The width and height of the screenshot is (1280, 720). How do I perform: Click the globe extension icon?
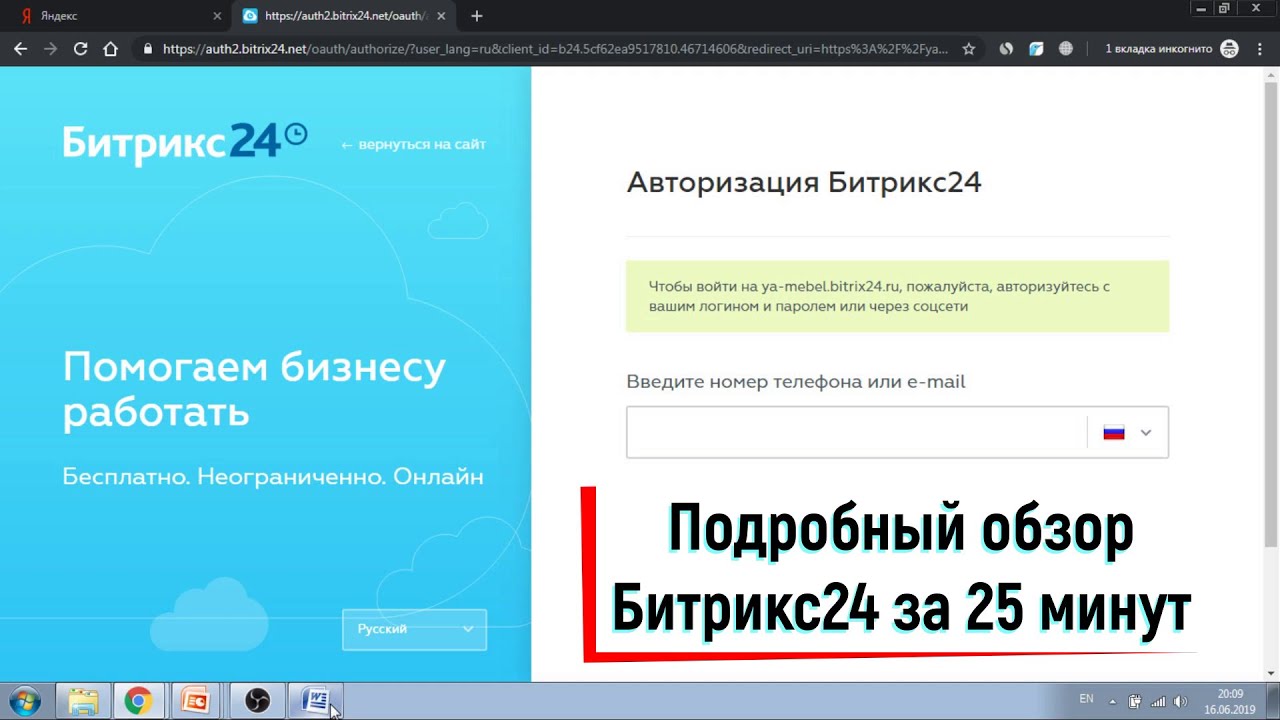click(x=1066, y=48)
